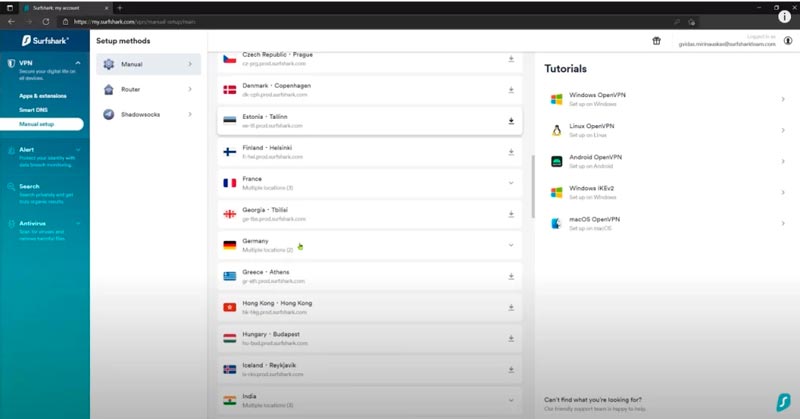The width and height of the screenshot is (800, 419).
Task: Open Apps & extensions page
Action: [x=43, y=96]
